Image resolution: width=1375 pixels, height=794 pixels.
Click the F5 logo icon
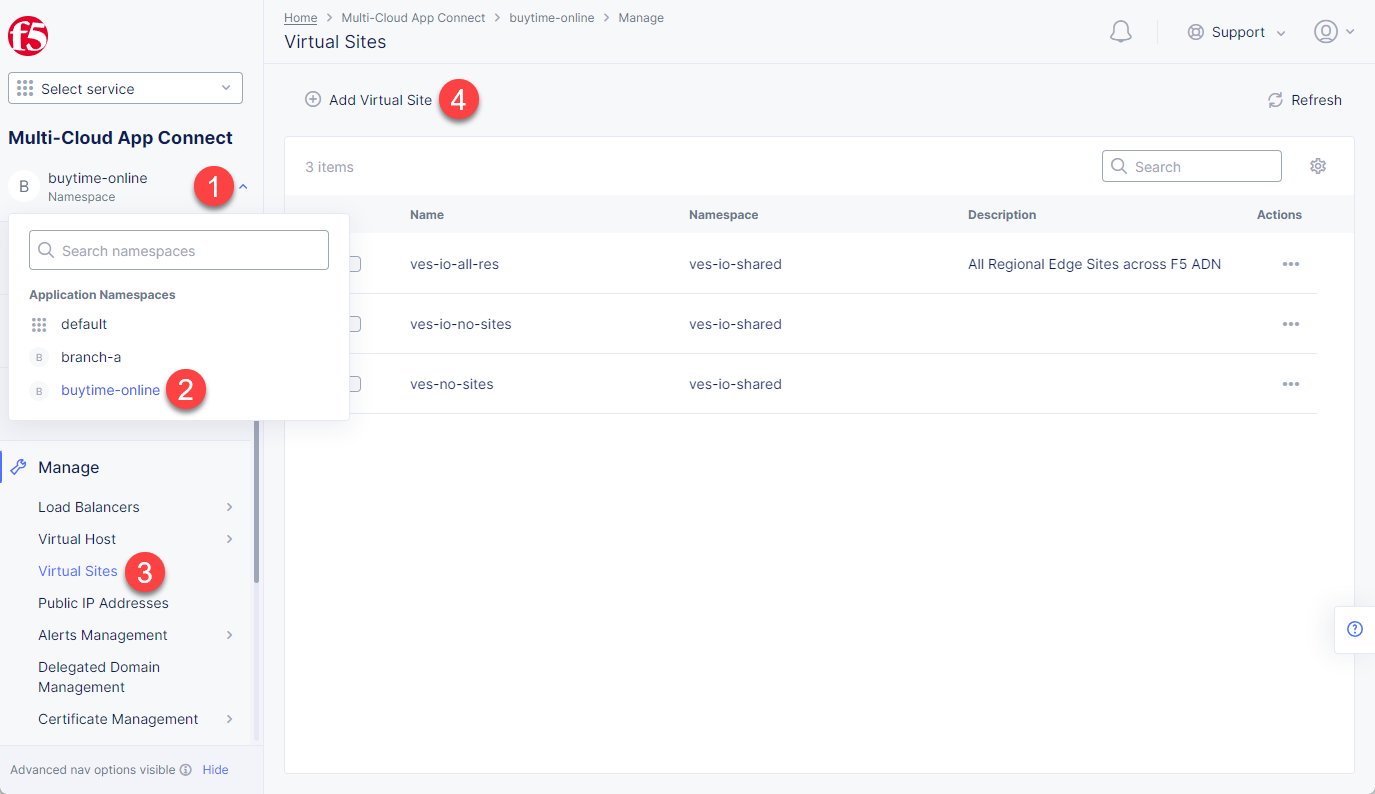coord(28,36)
